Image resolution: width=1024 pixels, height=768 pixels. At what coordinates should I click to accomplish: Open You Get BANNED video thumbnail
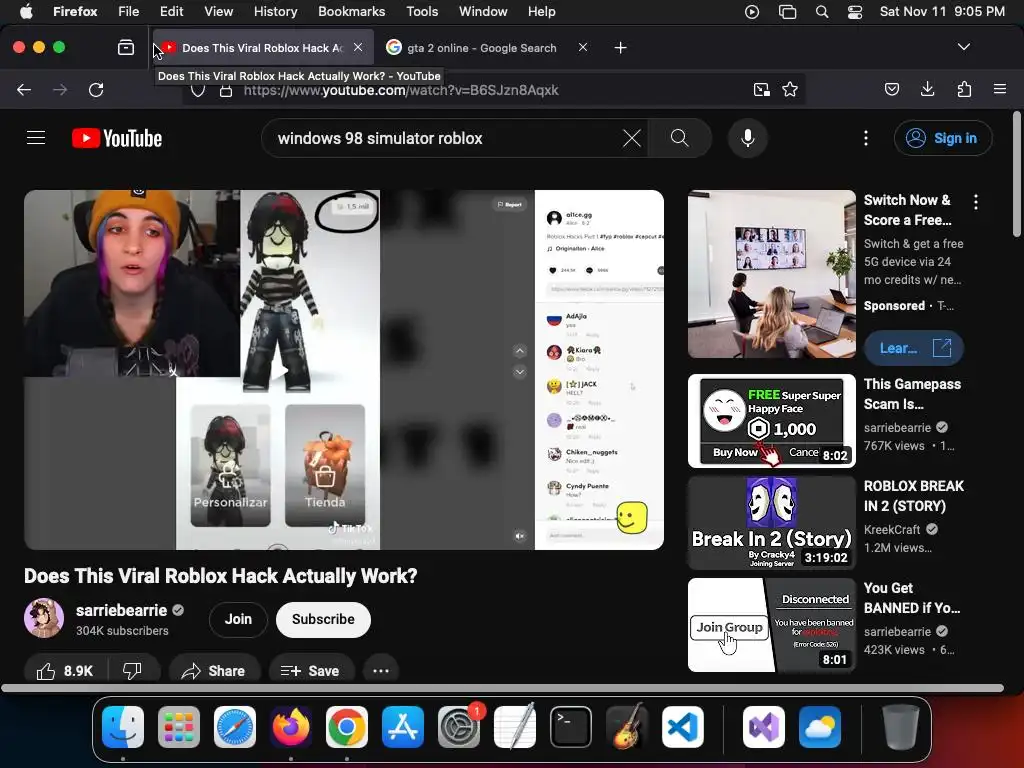coord(771,625)
